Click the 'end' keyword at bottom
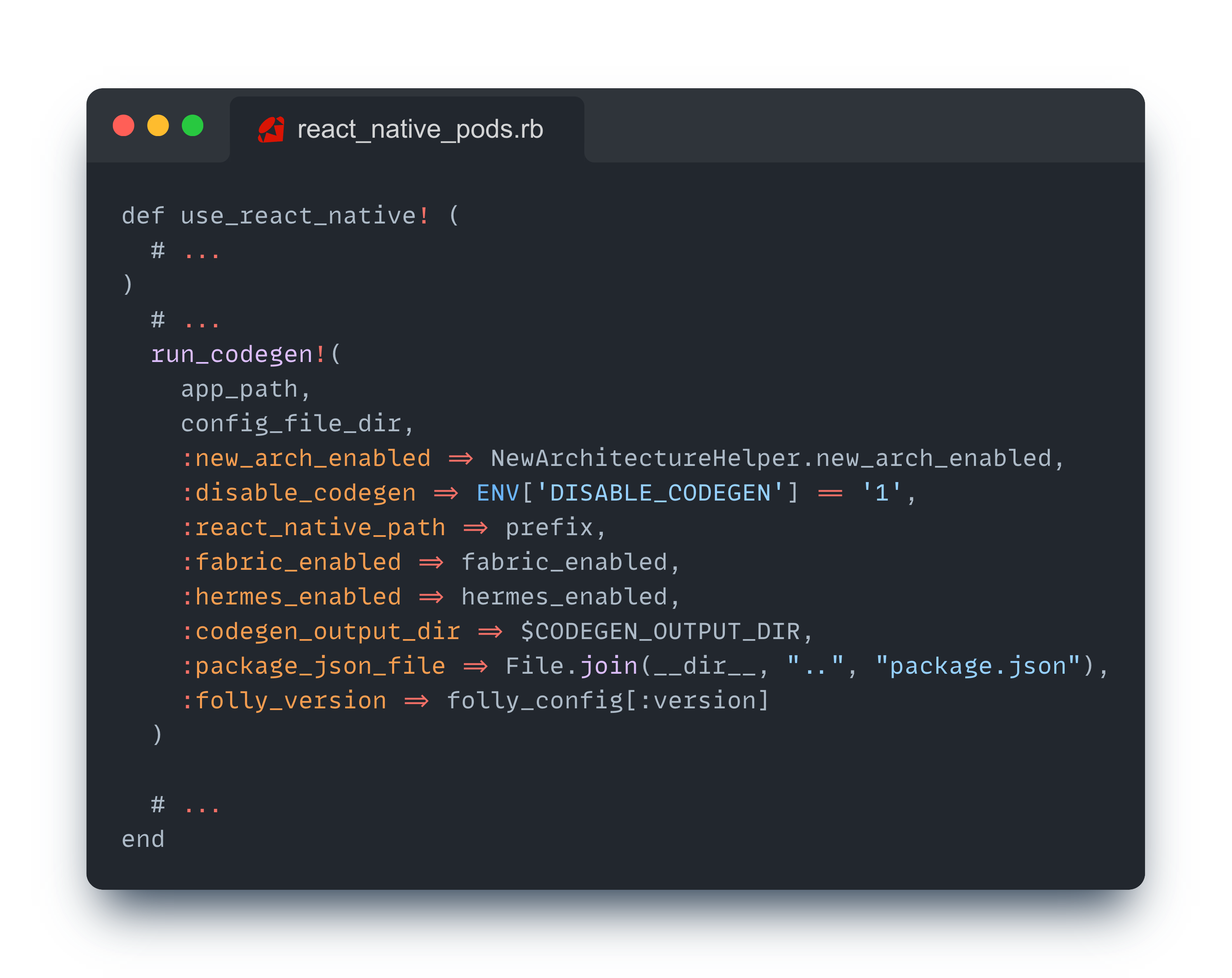The width and height of the screenshot is (1232, 978). coord(143,840)
